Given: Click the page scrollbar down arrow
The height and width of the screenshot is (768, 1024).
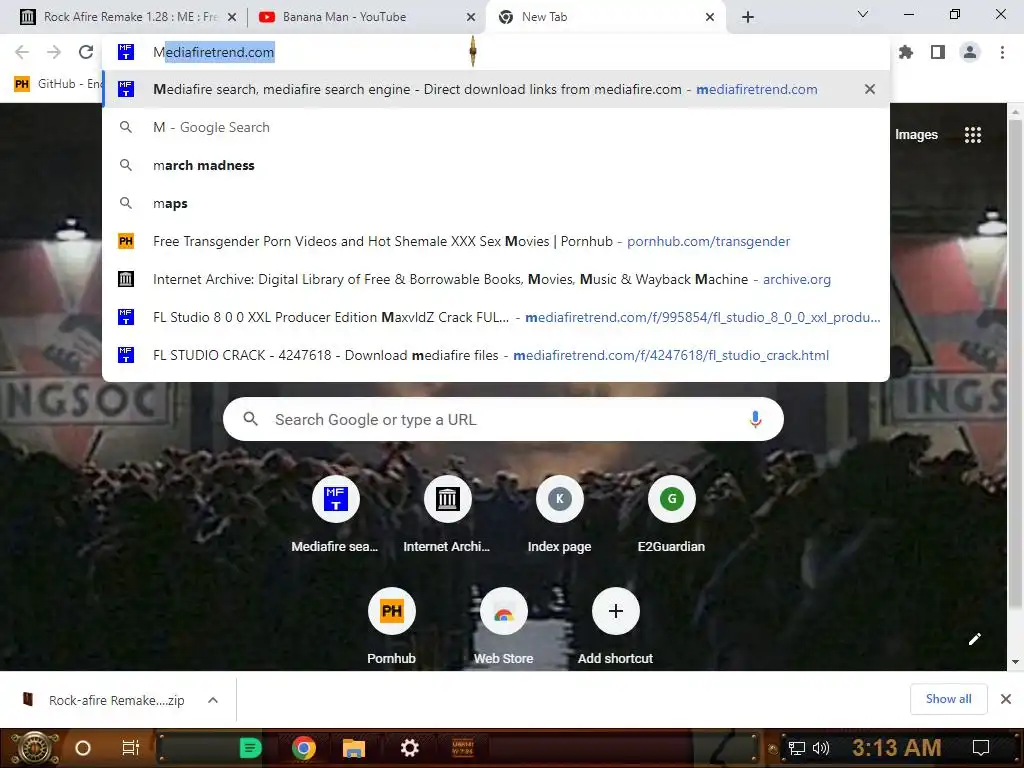Looking at the screenshot, I should [x=1015, y=662].
